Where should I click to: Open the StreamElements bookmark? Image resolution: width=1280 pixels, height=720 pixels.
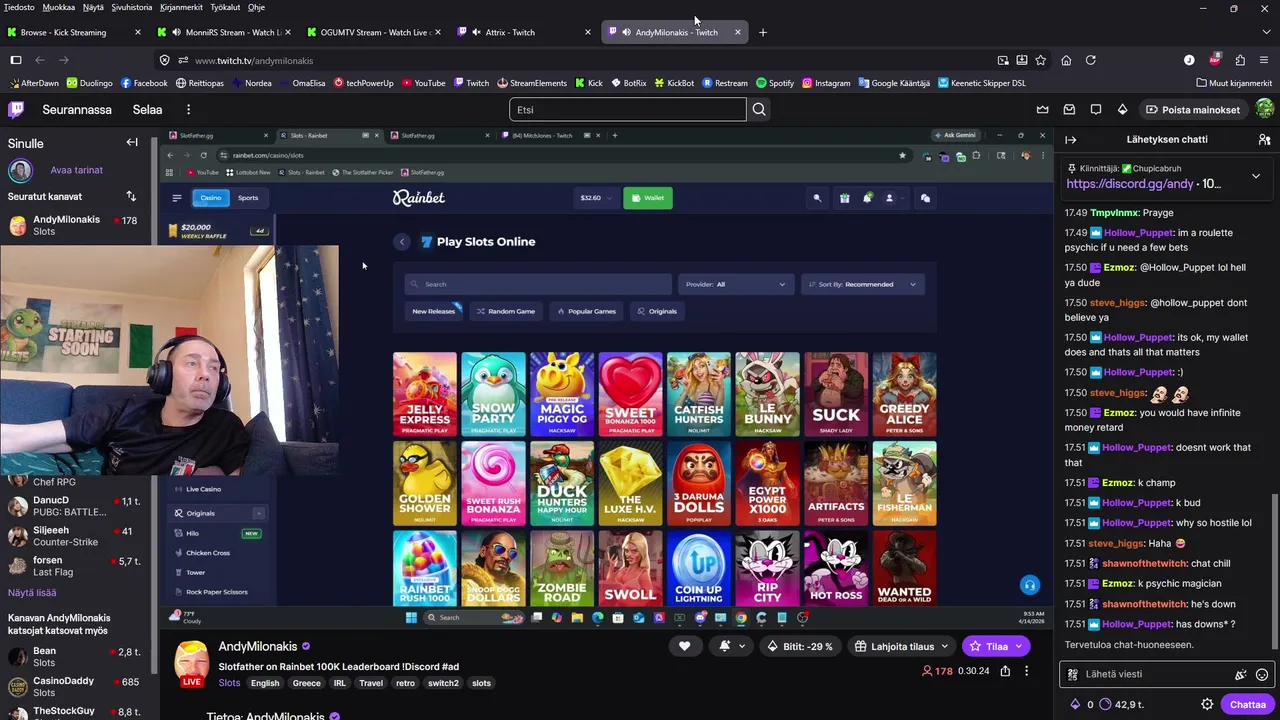tap(530, 83)
